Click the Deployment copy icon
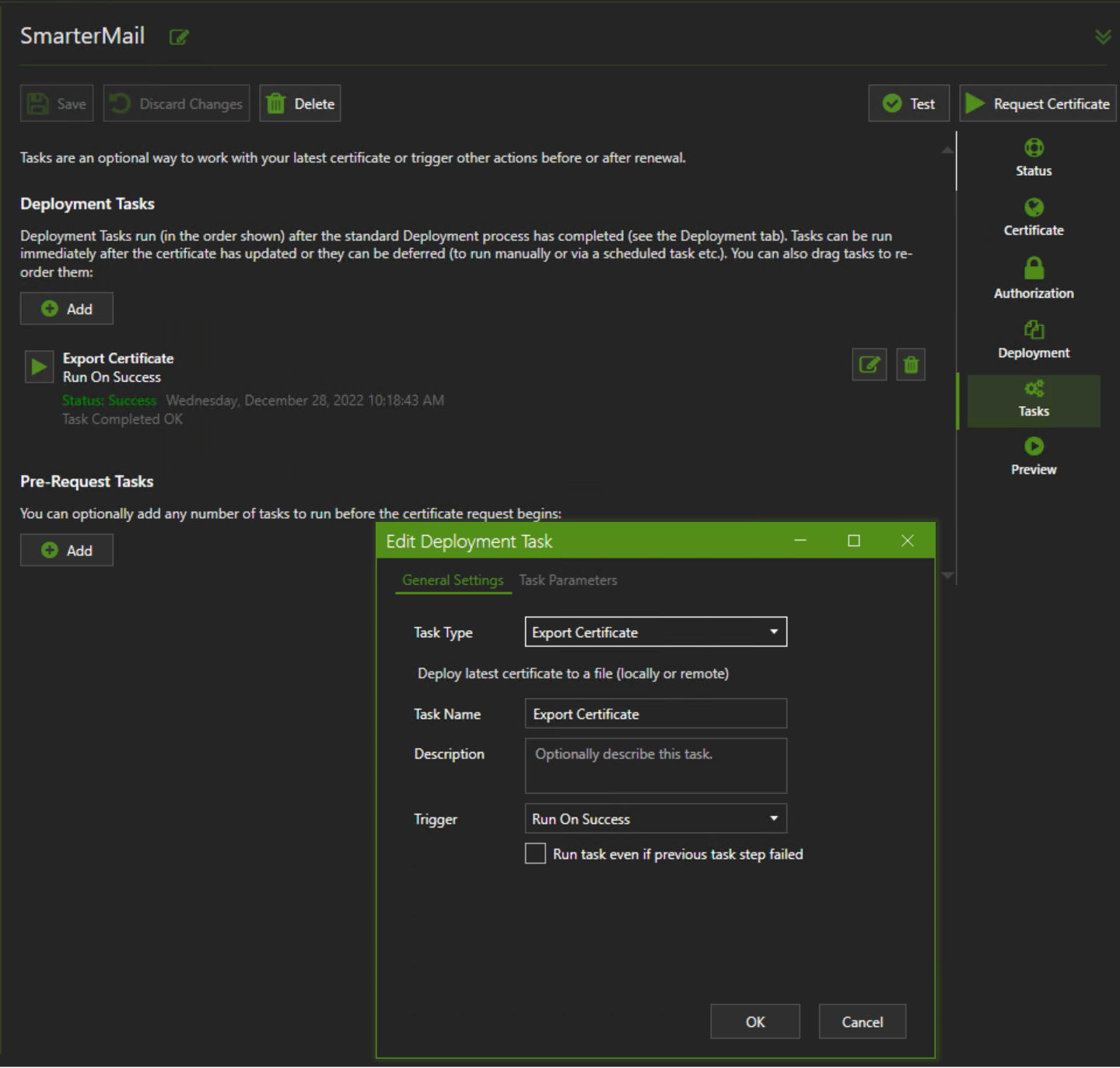The image size is (1120, 1068). pos(1034,330)
